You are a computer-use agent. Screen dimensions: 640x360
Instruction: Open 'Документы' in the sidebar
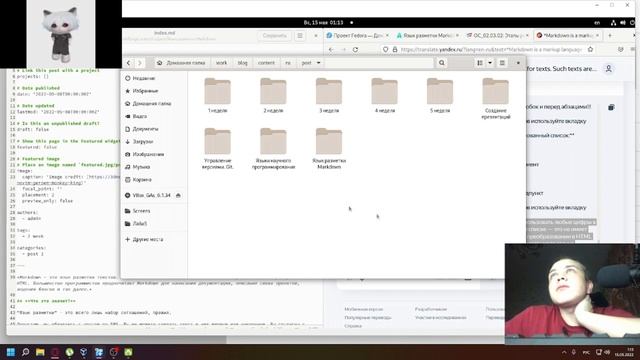154,129
